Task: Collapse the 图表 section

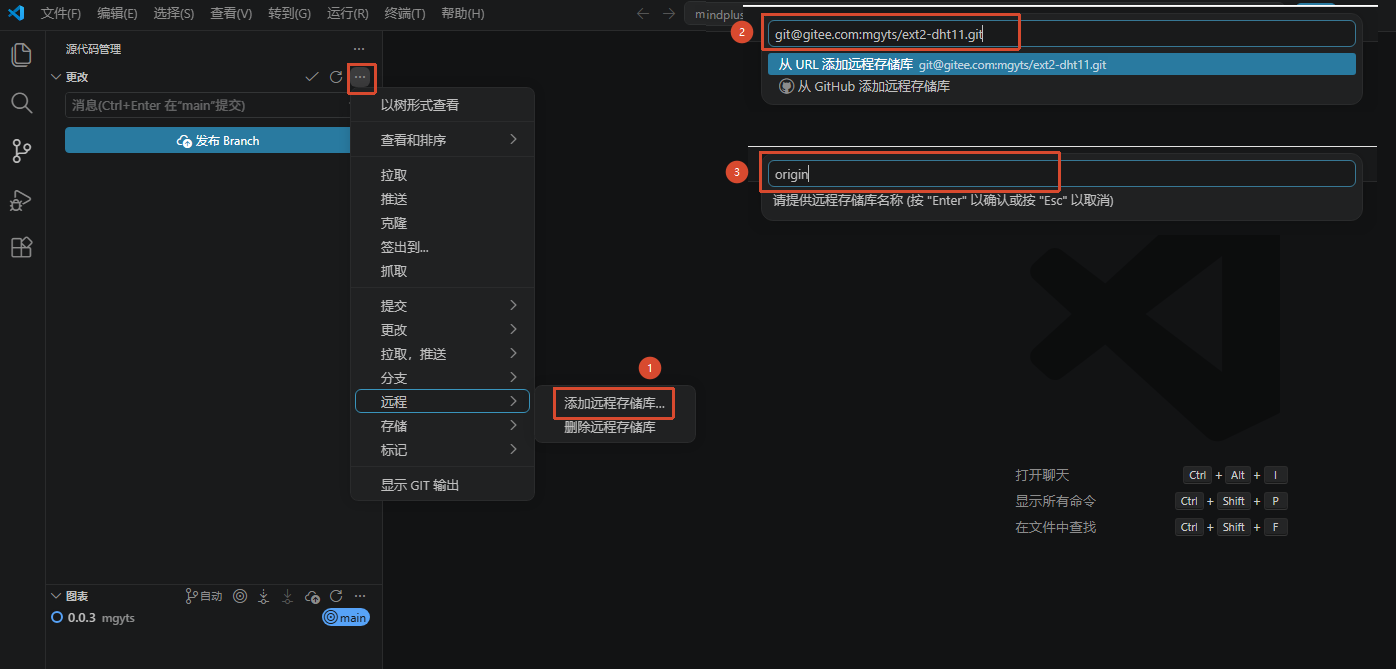Action: click(x=56, y=596)
